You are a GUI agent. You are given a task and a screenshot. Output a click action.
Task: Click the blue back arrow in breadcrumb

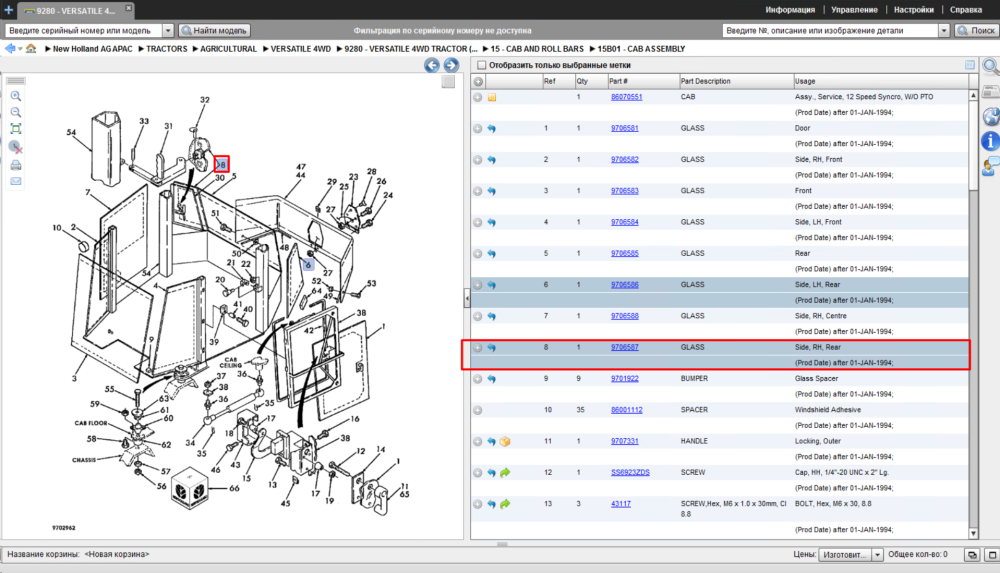coord(10,48)
